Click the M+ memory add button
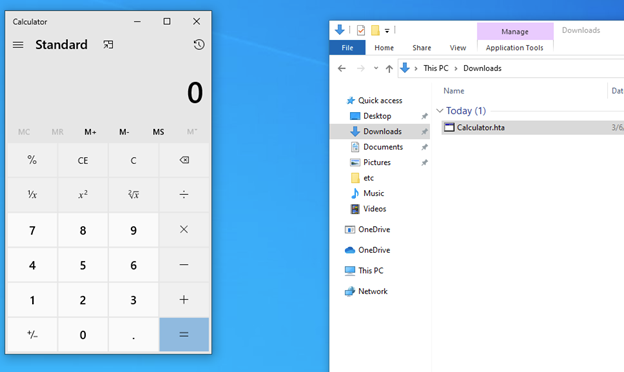 (x=90, y=132)
